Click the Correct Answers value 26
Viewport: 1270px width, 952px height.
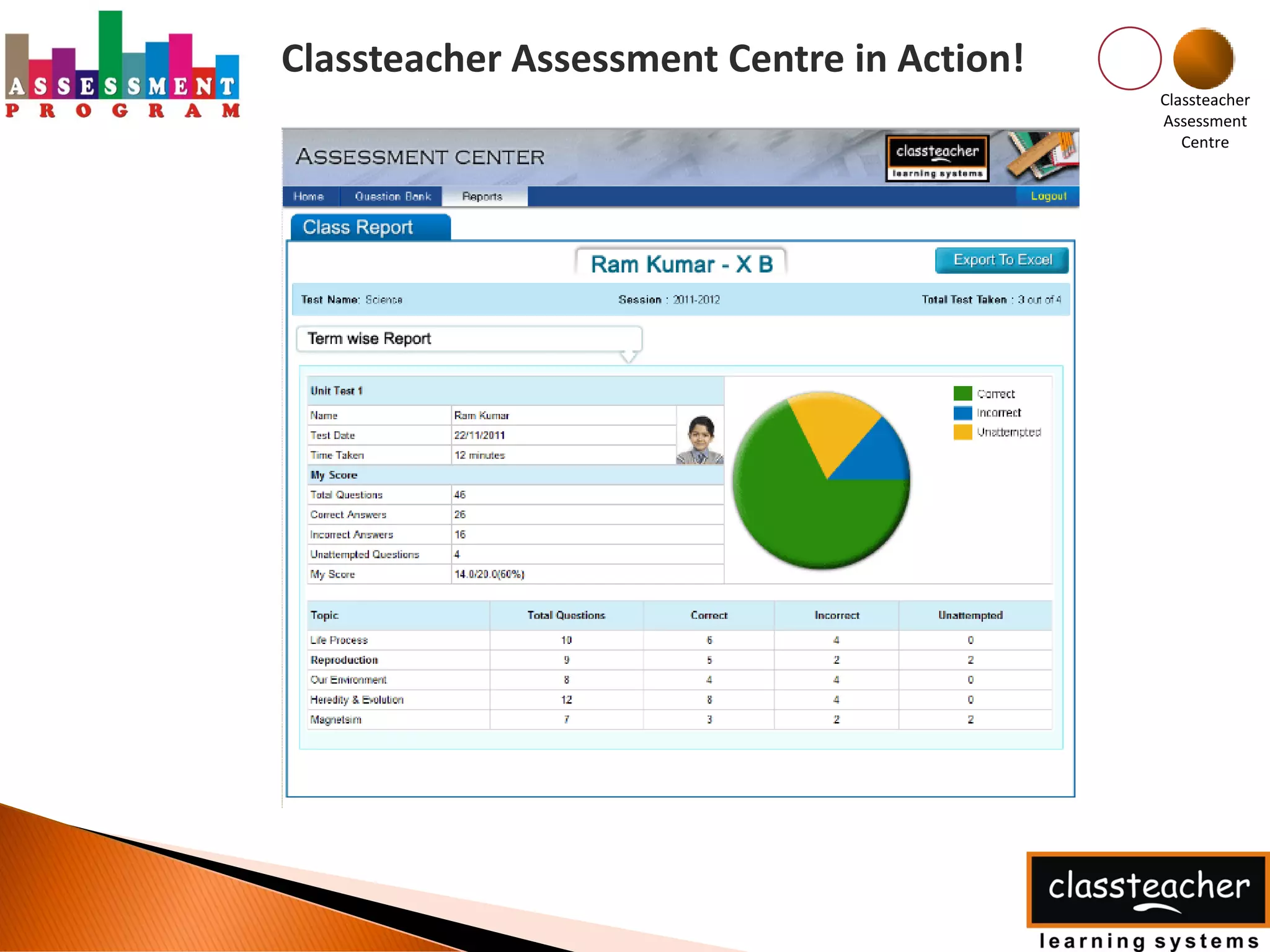[x=460, y=514]
